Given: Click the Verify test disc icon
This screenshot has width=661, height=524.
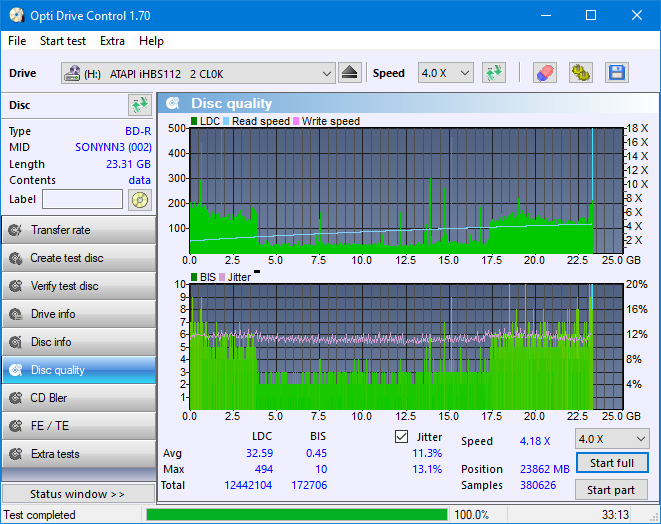Looking at the screenshot, I should click(16, 286).
